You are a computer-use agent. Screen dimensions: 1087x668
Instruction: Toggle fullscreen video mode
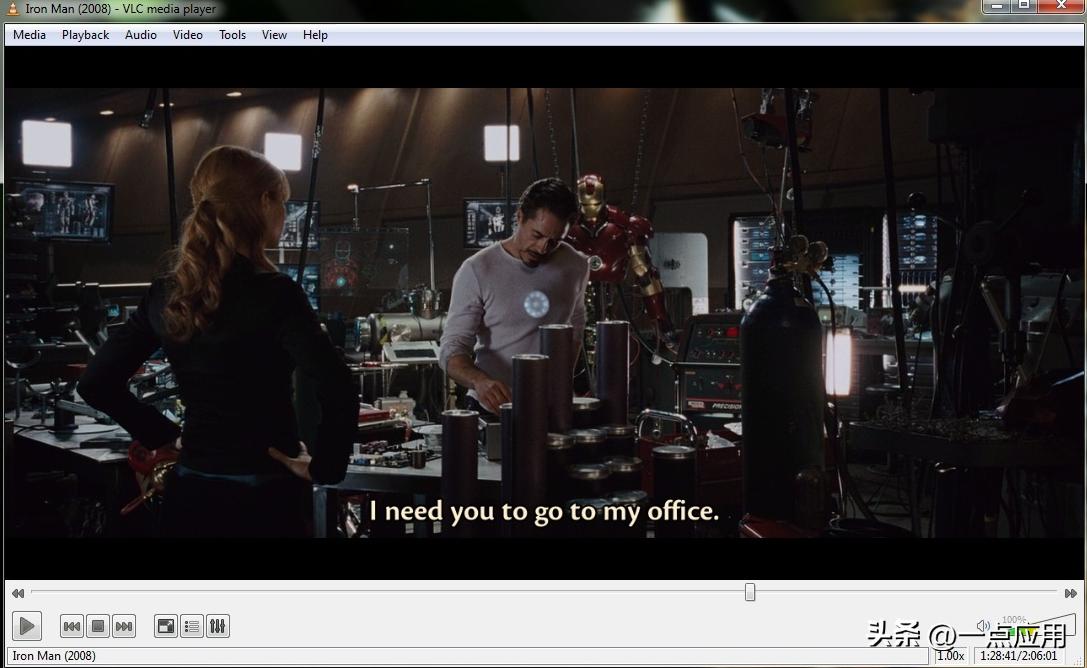coord(166,627)
